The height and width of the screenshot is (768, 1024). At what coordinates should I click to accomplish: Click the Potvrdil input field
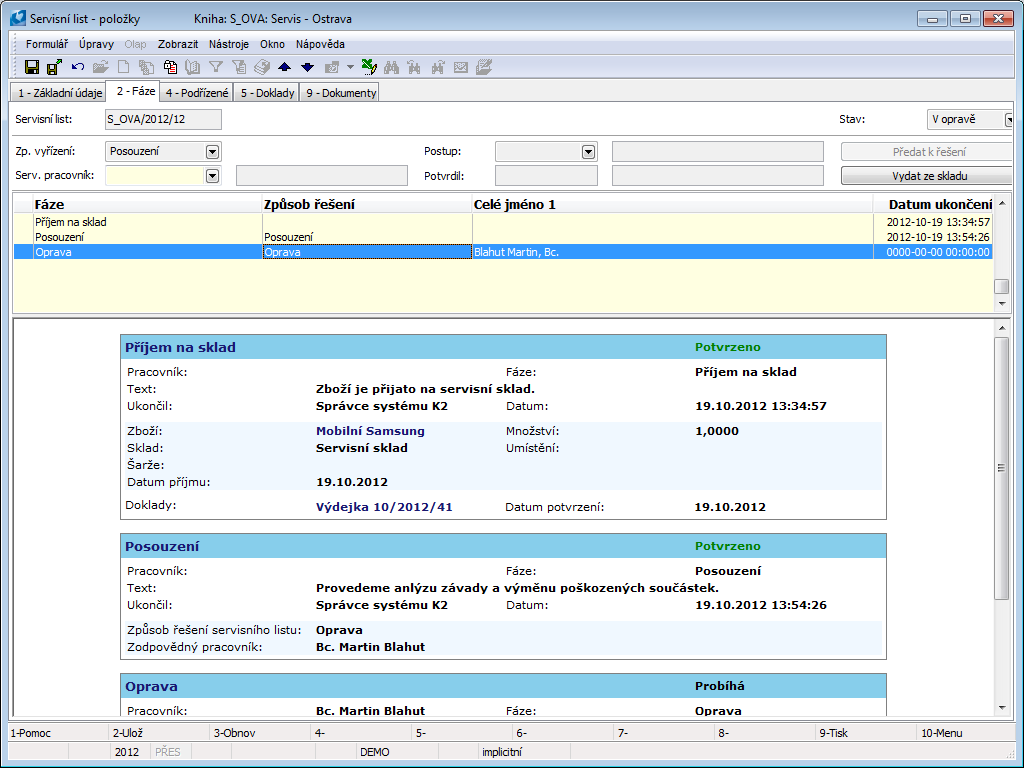pos(546,176)
